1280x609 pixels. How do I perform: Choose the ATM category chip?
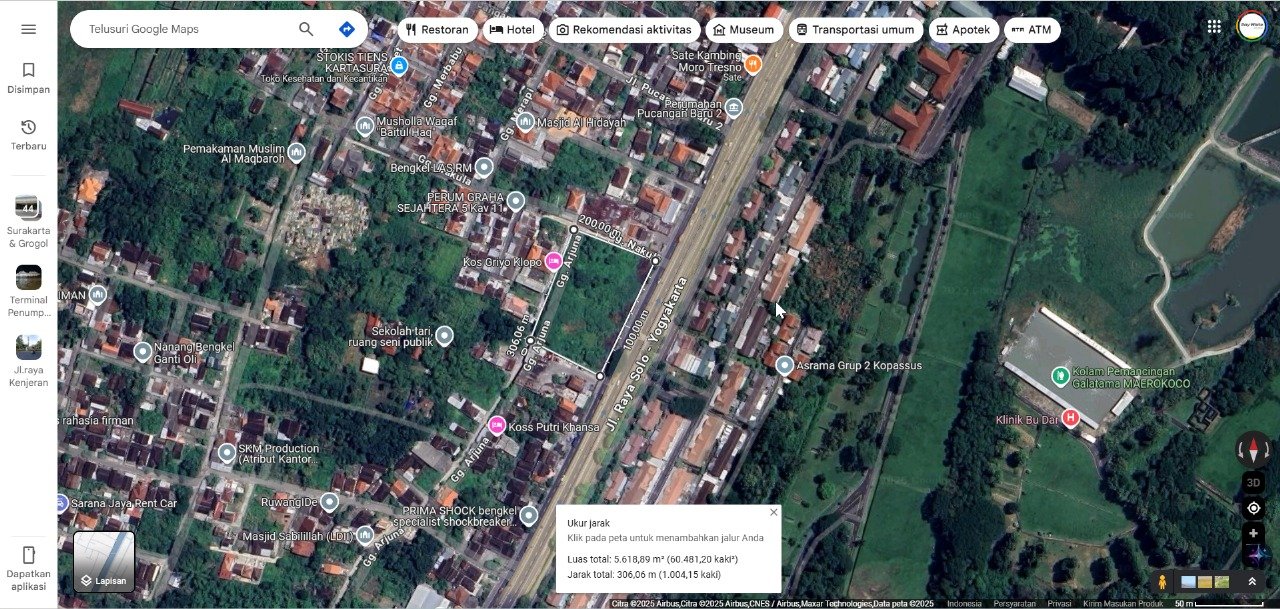pos(1031,30)
